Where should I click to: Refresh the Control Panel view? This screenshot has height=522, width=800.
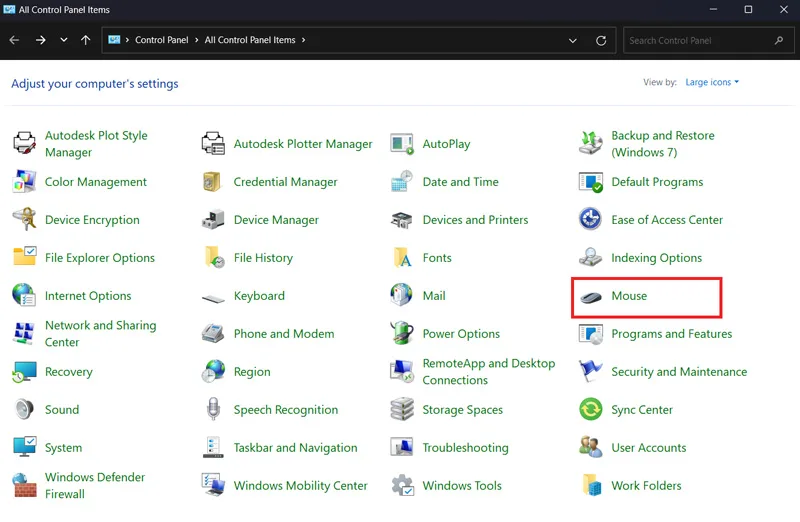(601, 40)
